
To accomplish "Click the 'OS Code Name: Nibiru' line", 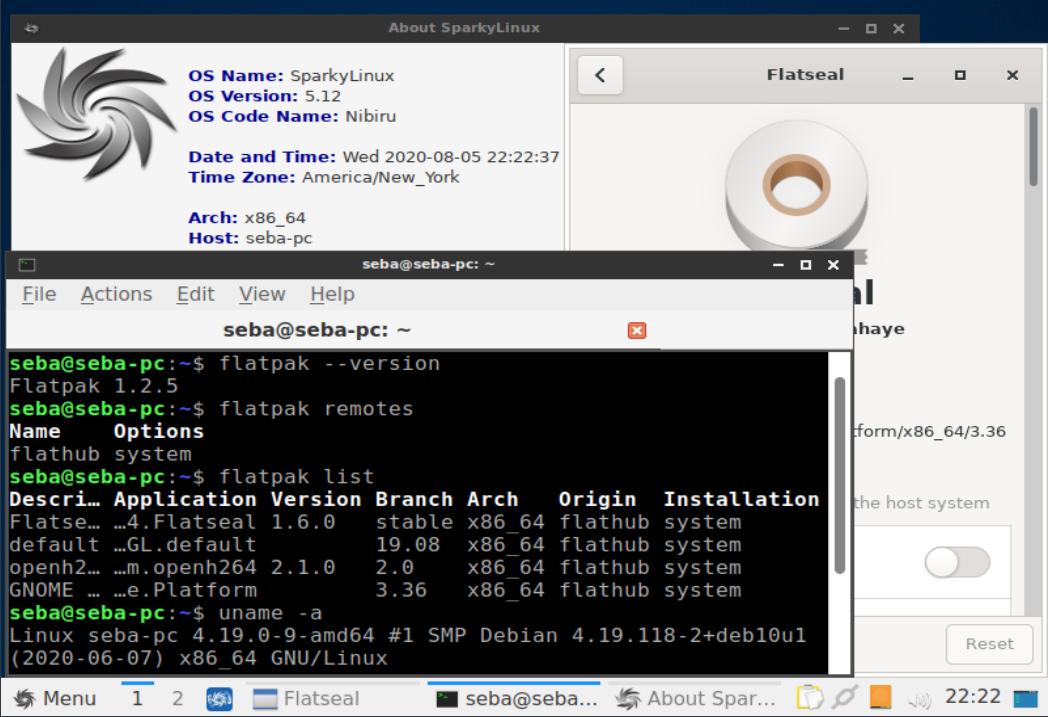I will [x=292, y=116].
